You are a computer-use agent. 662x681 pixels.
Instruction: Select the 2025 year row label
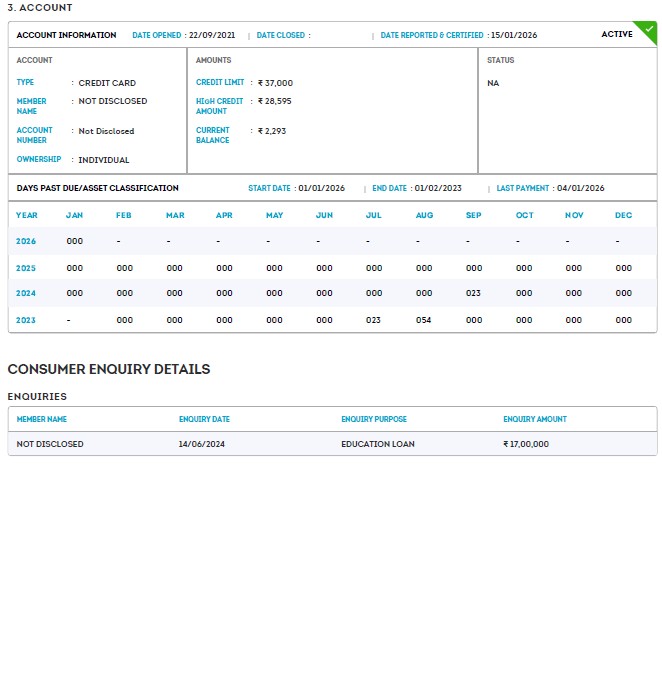click(x=26, y=268)
